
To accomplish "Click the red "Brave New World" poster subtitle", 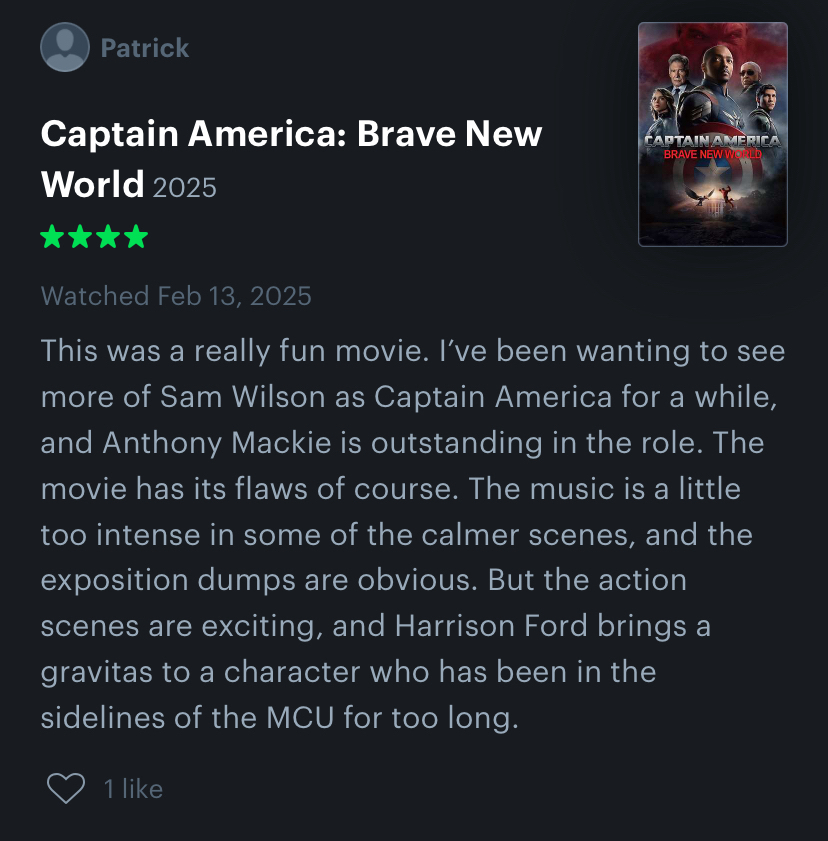I will click(x=713, y=155).
